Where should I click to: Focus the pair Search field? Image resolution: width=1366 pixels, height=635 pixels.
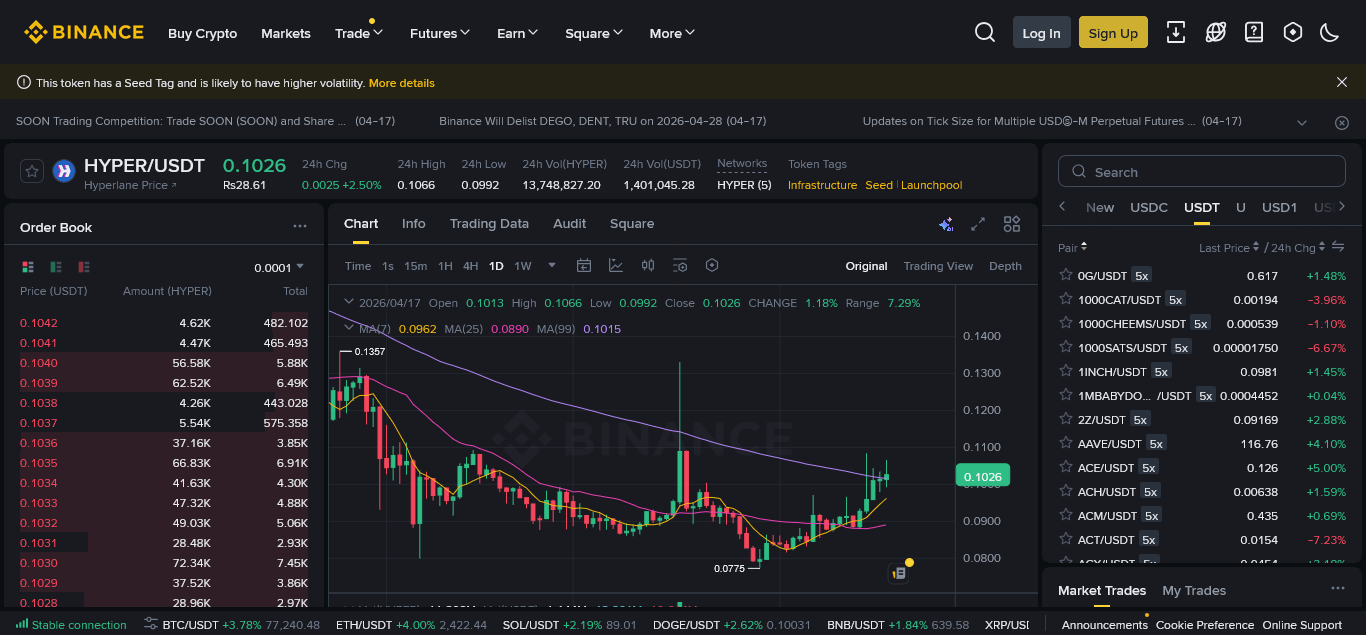pos(1202,172)
